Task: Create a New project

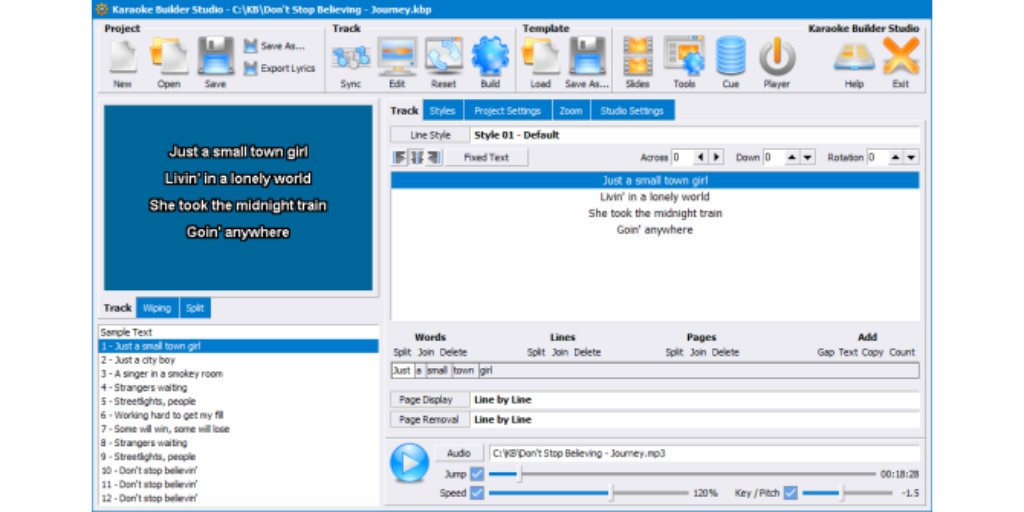Action: coord(122,64)
